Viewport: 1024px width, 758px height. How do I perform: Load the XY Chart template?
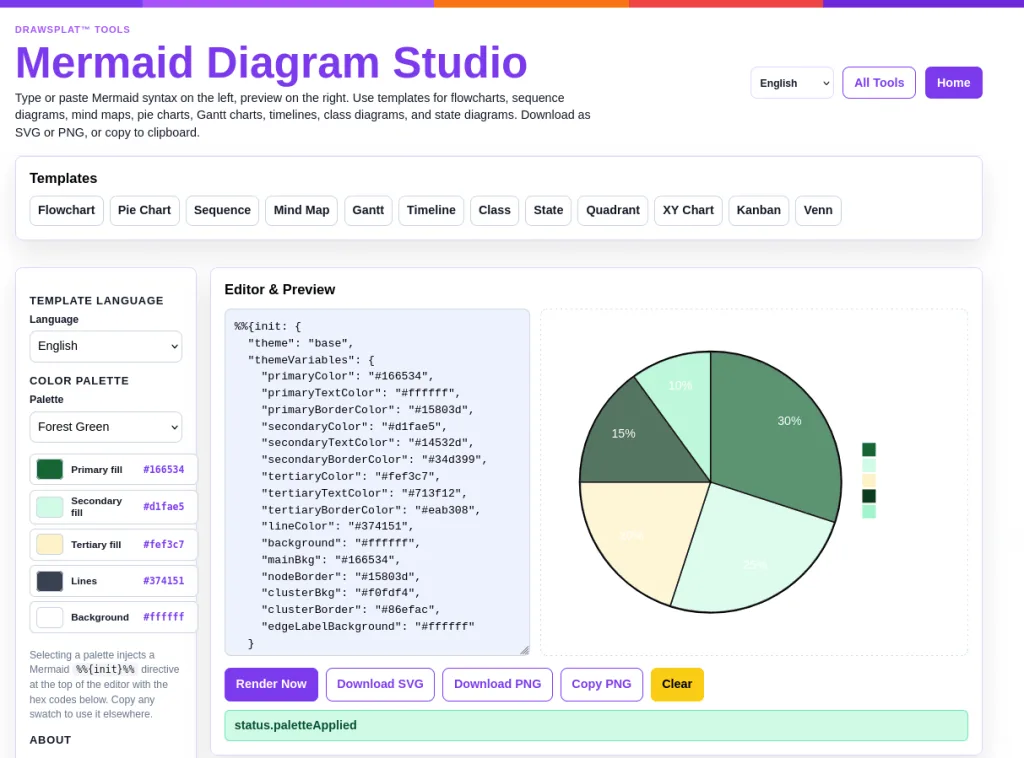[x=688, y=210]
